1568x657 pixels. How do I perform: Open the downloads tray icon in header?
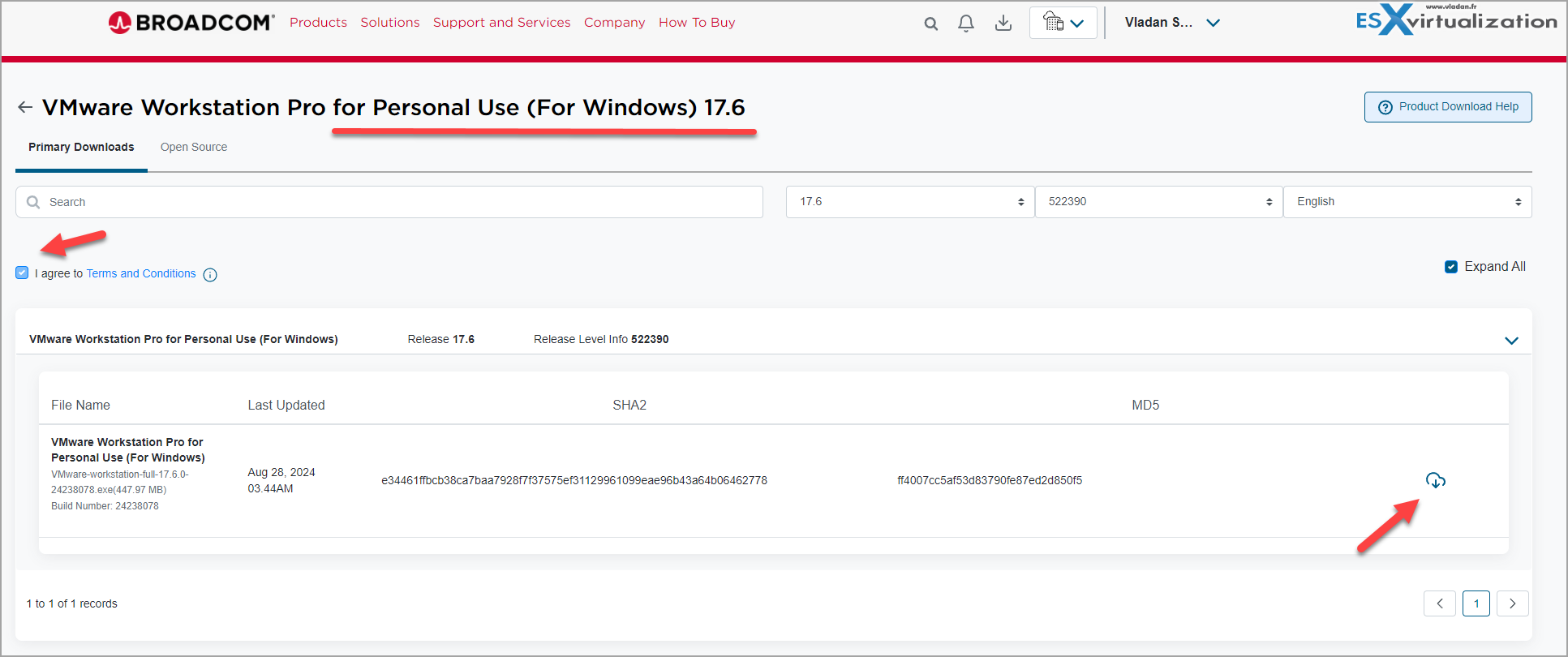coord(1003,24)
